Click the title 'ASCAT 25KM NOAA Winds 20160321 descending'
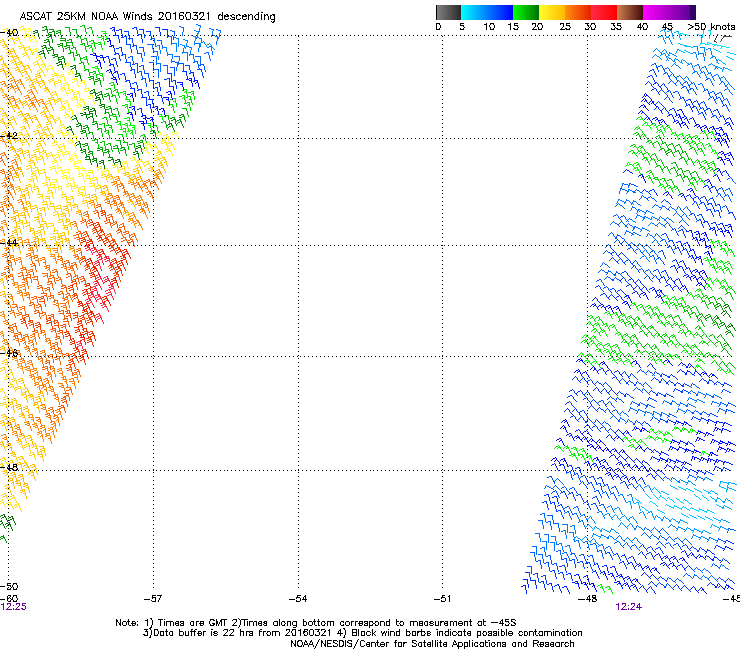 click(x=147, y=17)
